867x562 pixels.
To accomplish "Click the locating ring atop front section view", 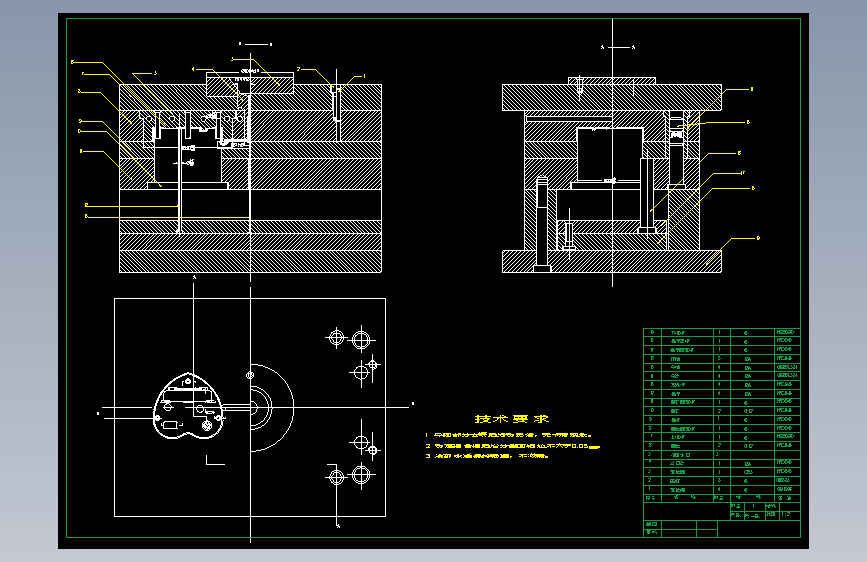I will [x=250, y=84].
